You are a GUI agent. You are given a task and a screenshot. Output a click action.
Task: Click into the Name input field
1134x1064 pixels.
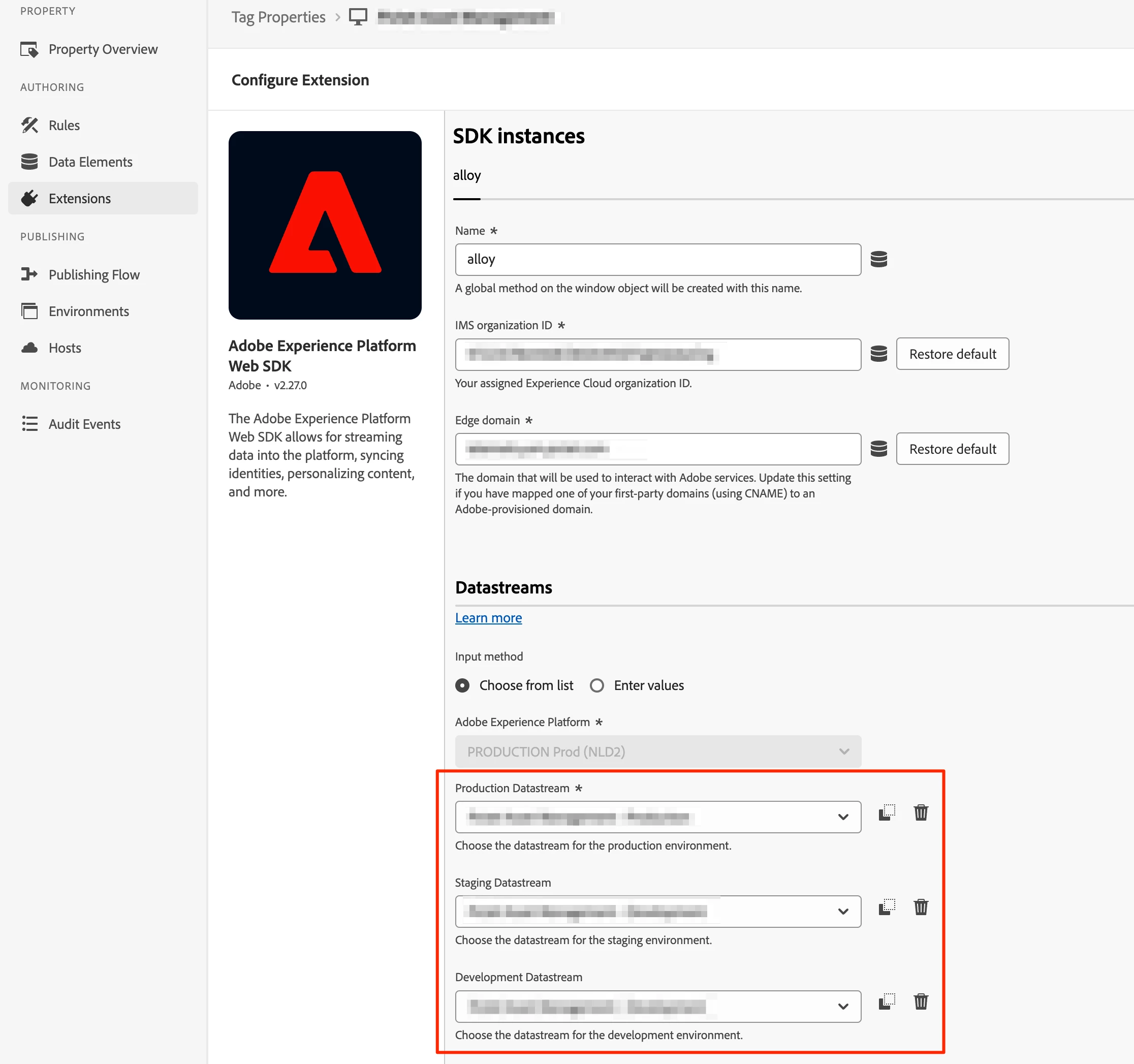pos(658,260)
